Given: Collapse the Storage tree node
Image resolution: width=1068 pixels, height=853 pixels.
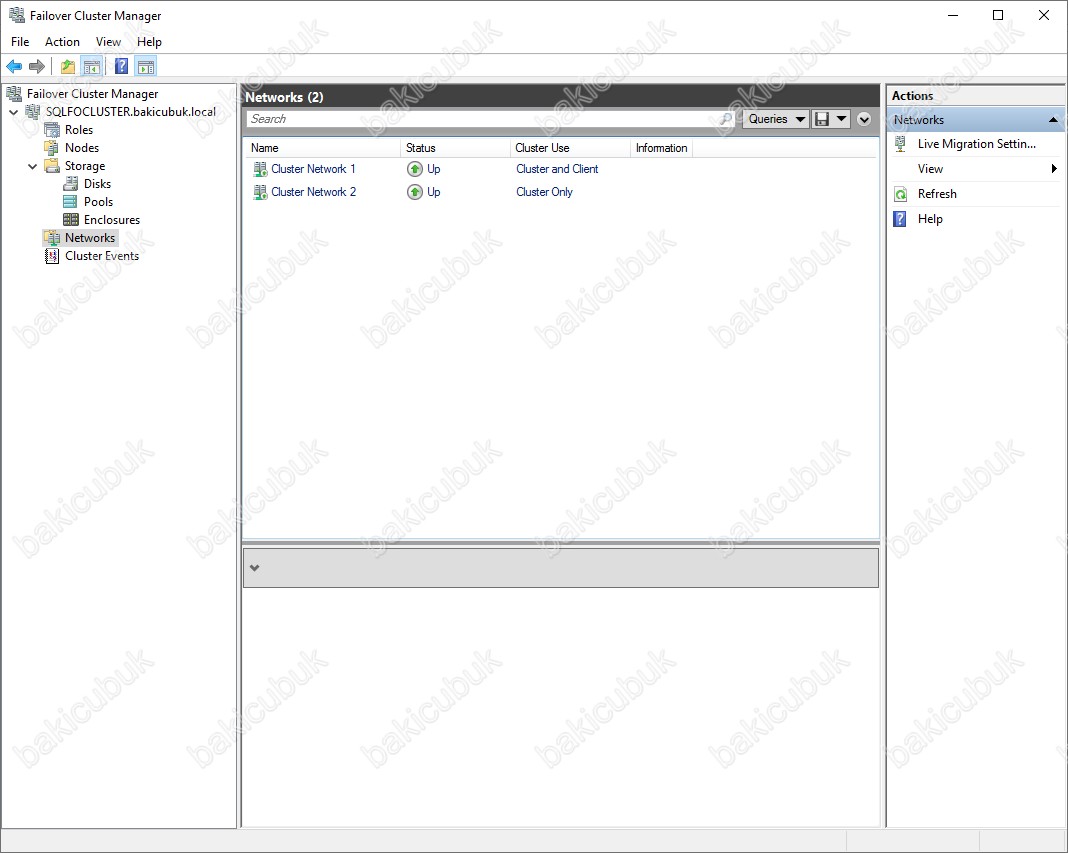Looking at the screenshot, I should [x=32, y=166].
